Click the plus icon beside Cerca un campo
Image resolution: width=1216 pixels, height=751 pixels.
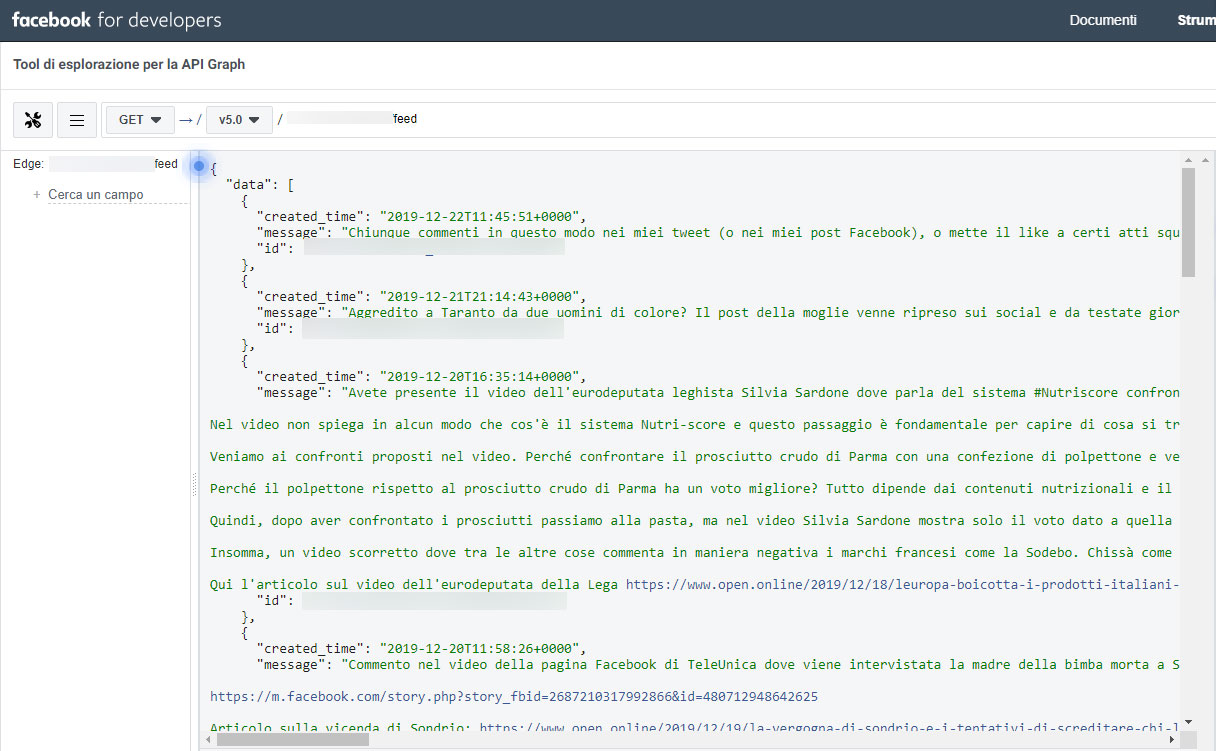pyautogui.click(x=37, y=195)
